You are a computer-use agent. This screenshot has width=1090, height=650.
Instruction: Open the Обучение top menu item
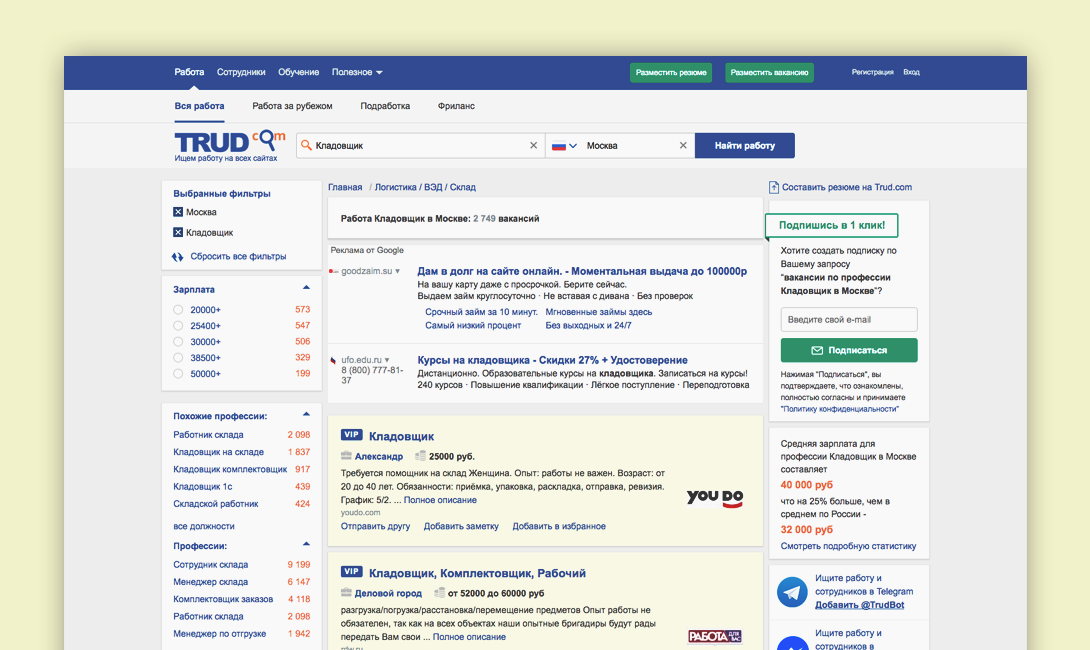point(298,72)
